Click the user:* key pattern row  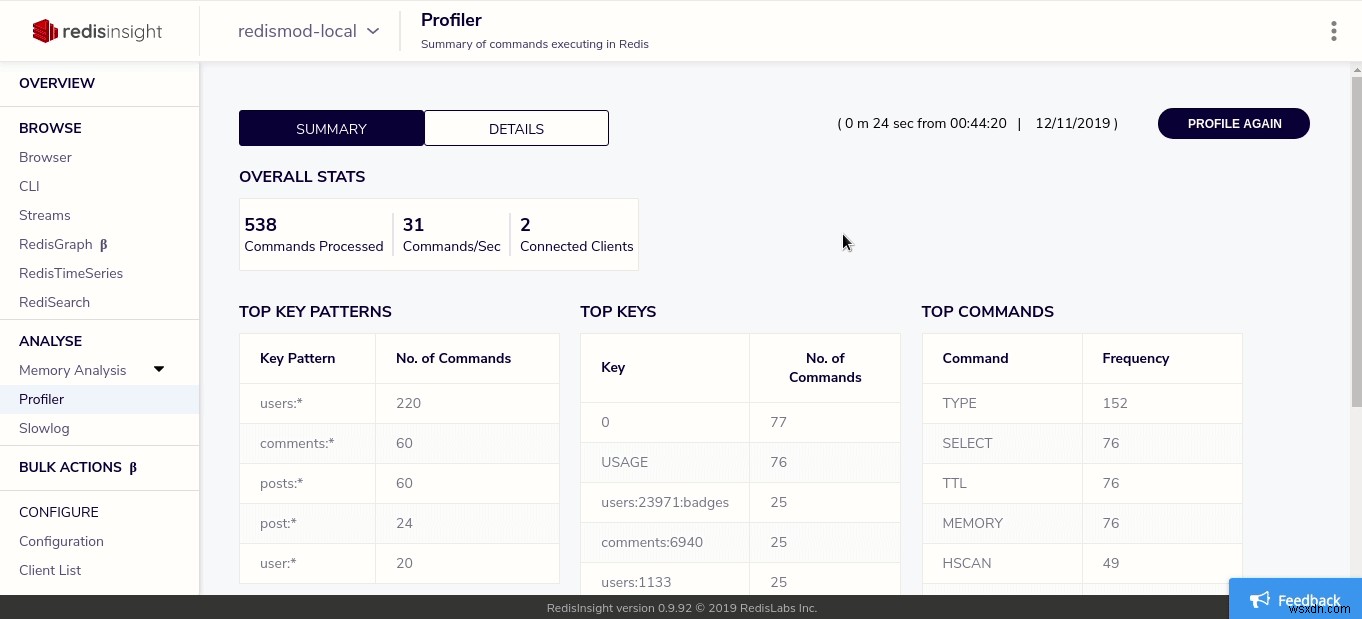[x=399, y=563]
